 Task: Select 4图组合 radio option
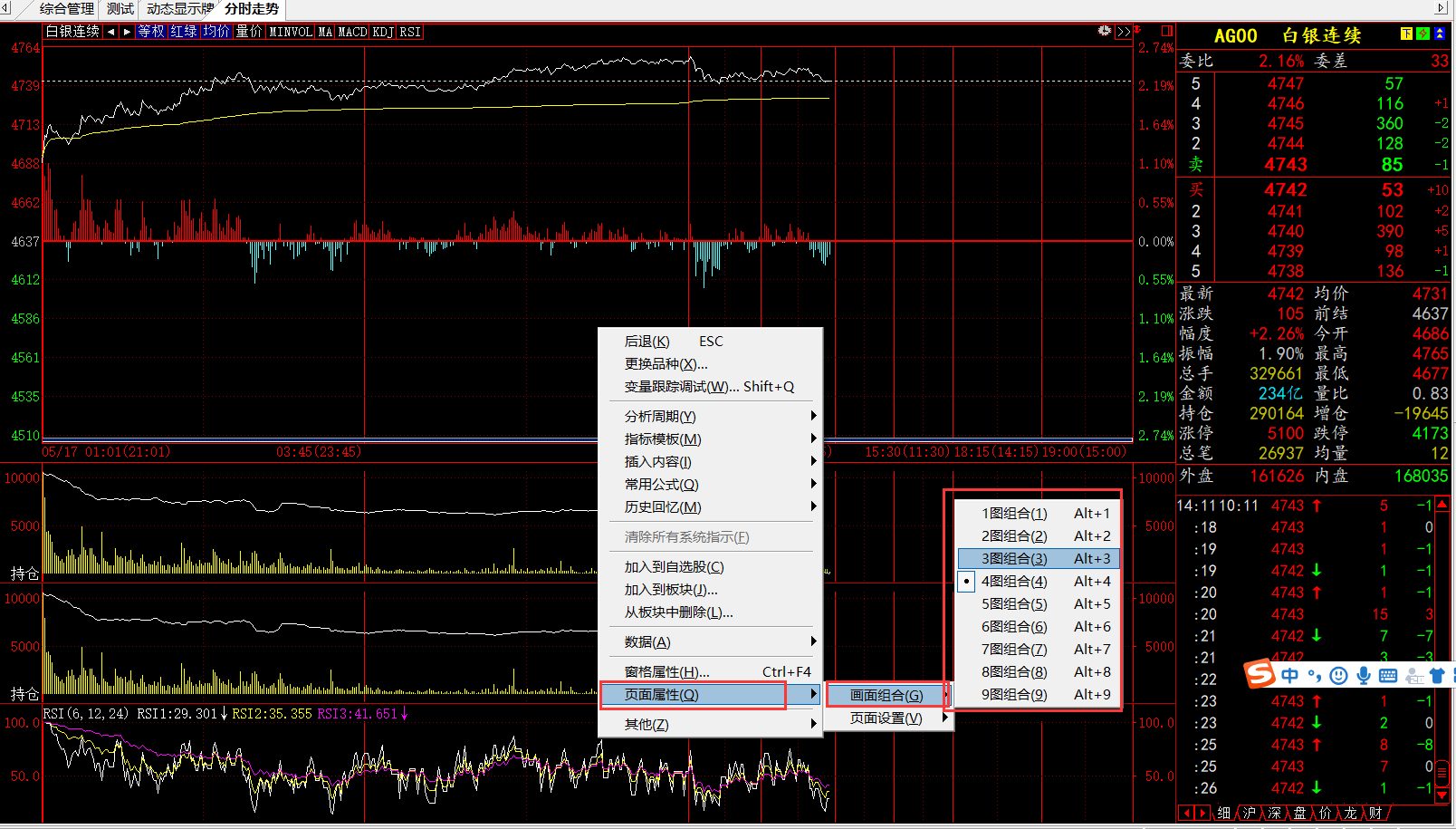coord(1039,581)
